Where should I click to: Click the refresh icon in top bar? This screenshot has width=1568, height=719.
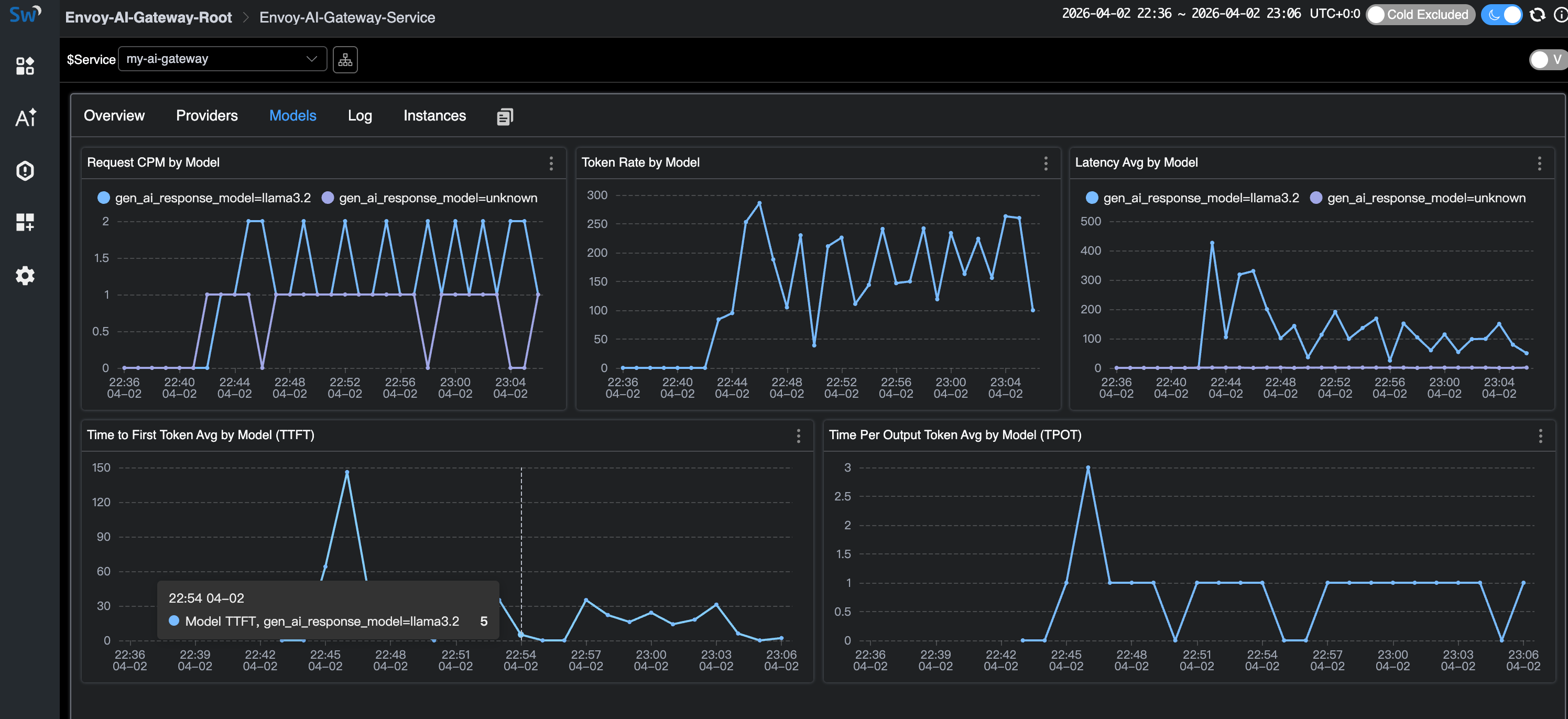(1538, 15)
